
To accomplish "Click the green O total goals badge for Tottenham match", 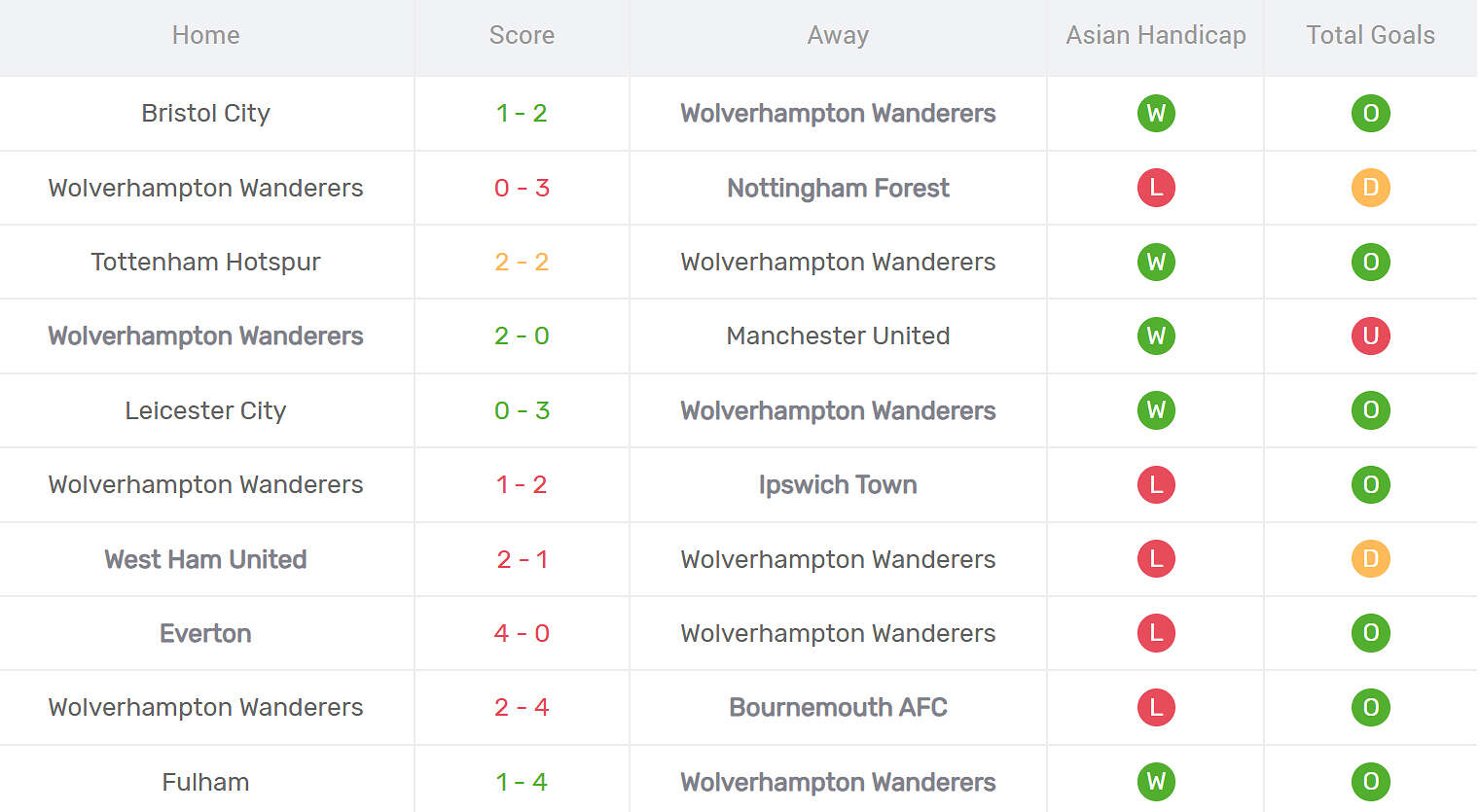I will [x=1370, y=263].
